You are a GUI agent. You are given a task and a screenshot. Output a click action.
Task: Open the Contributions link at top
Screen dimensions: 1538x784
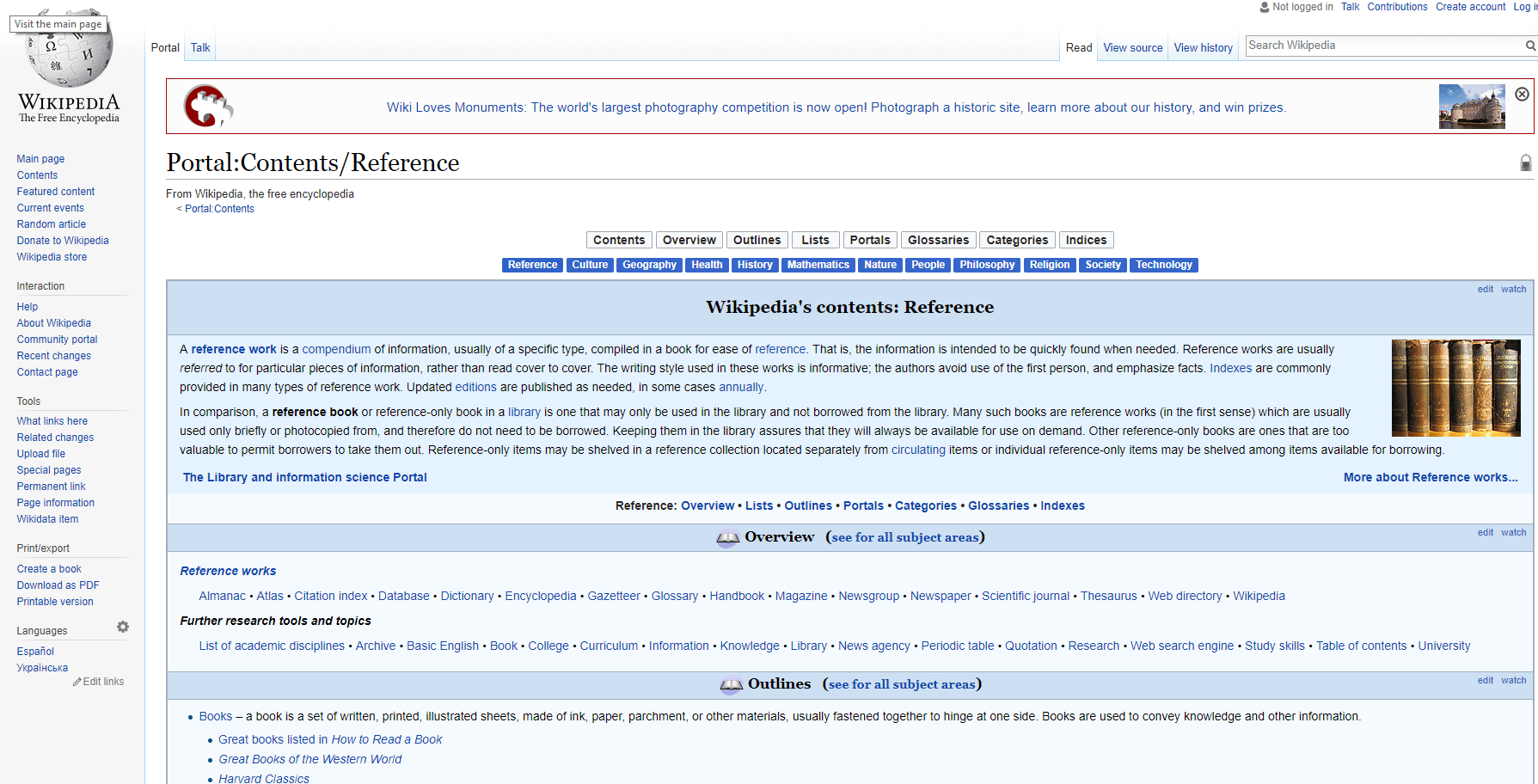[x=1397, y=7]
